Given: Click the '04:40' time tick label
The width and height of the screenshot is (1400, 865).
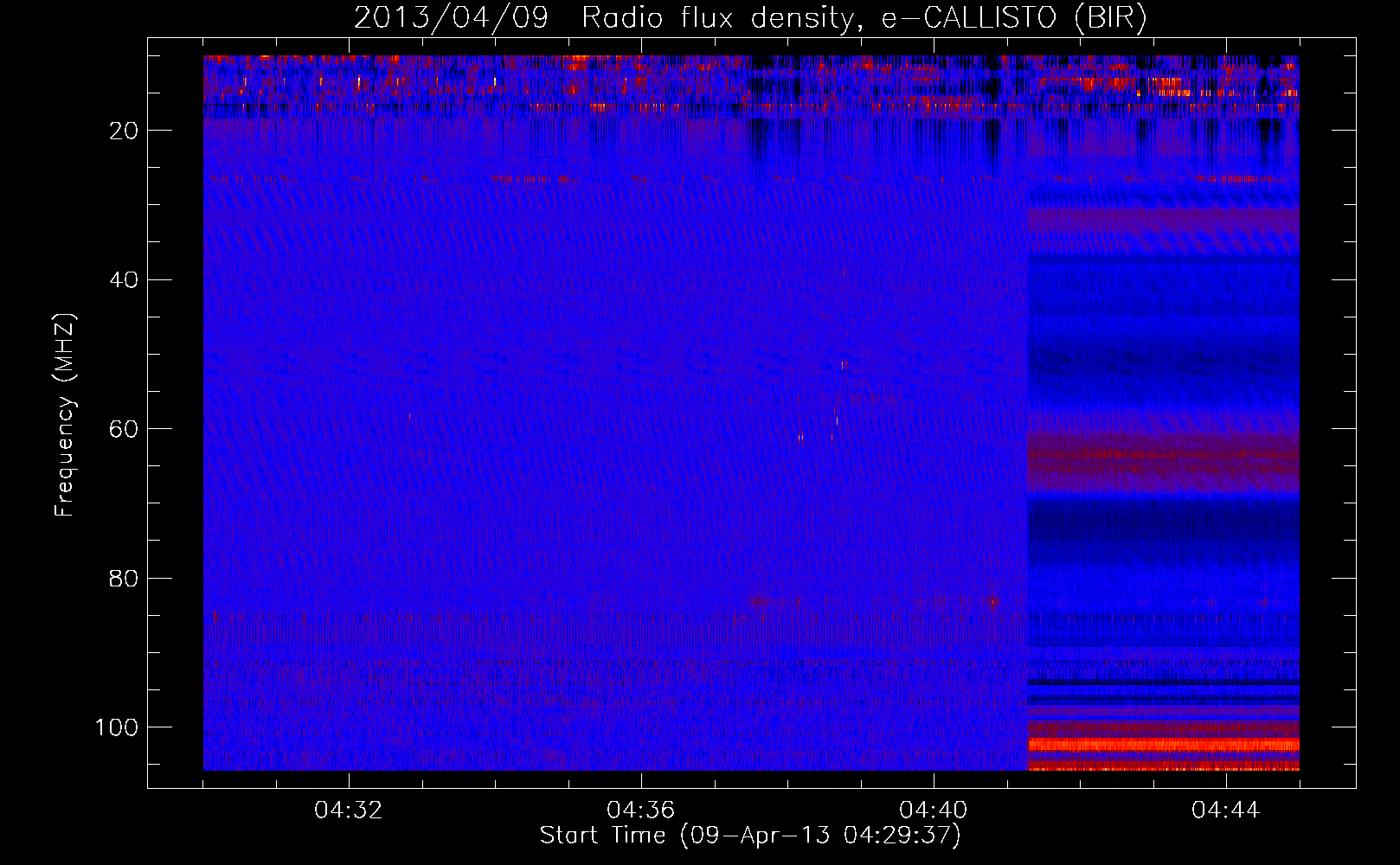Looking at the screenshot, I should [x=934, y=811].
